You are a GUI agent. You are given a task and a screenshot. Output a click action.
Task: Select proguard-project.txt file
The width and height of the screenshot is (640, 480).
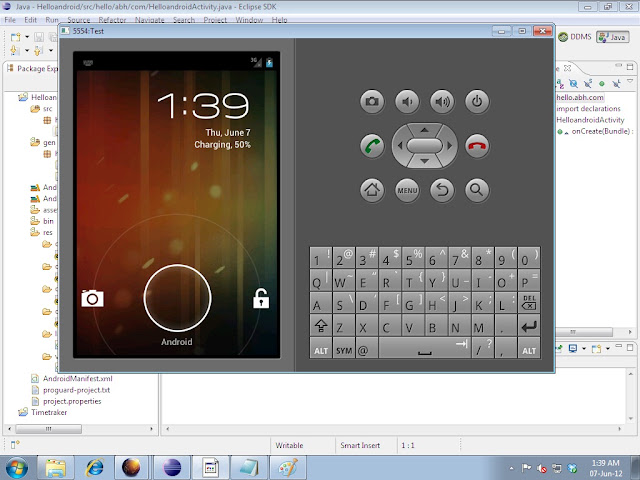[76, 390]
